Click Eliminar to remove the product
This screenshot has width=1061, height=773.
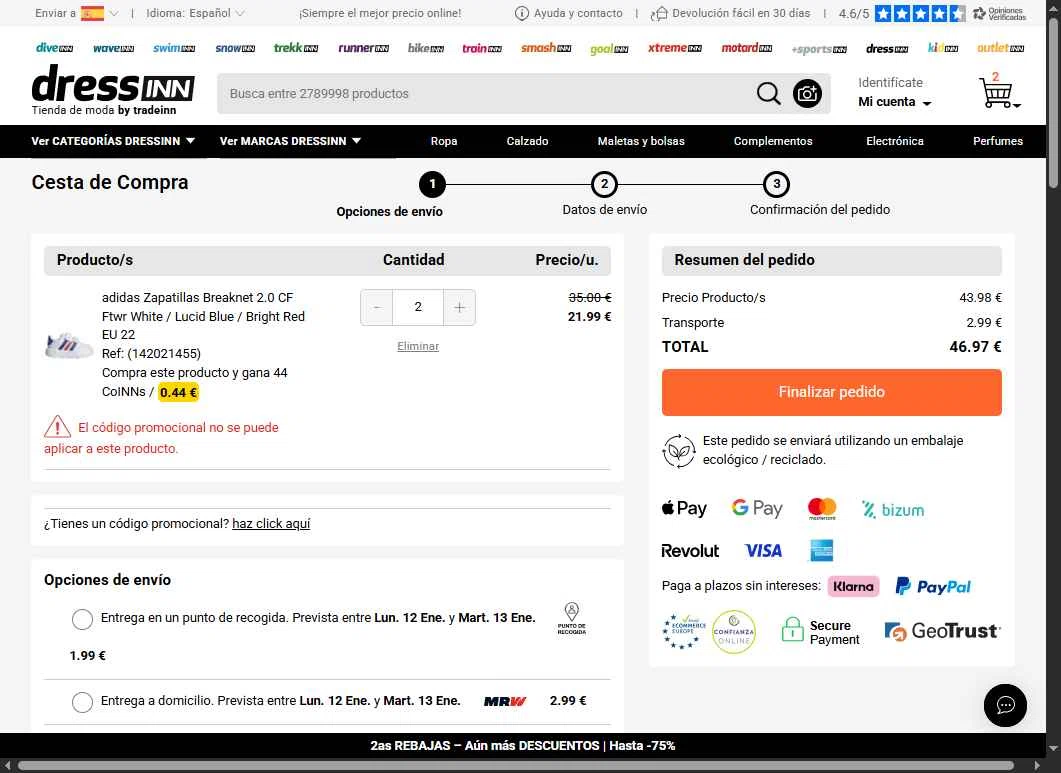pos(417,346)
